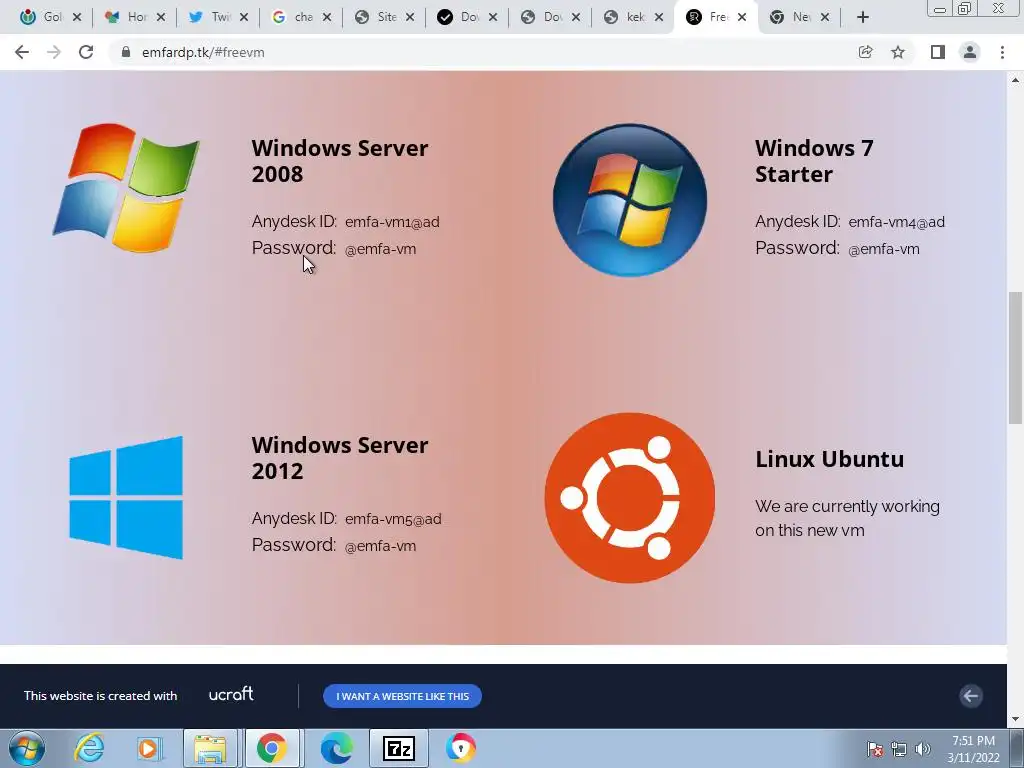This screenshot has height=768, width=1024.
Task: Click 'I WANT A WEBSITE LIKE THIS' button
Action: (402, 696)
